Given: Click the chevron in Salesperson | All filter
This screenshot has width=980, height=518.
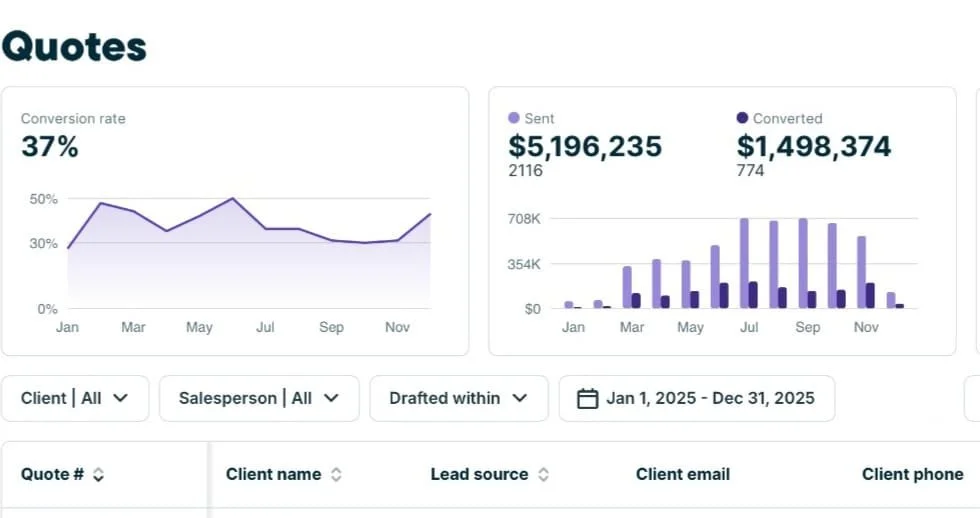Looking at the screenshot, I should coord(331,398).
